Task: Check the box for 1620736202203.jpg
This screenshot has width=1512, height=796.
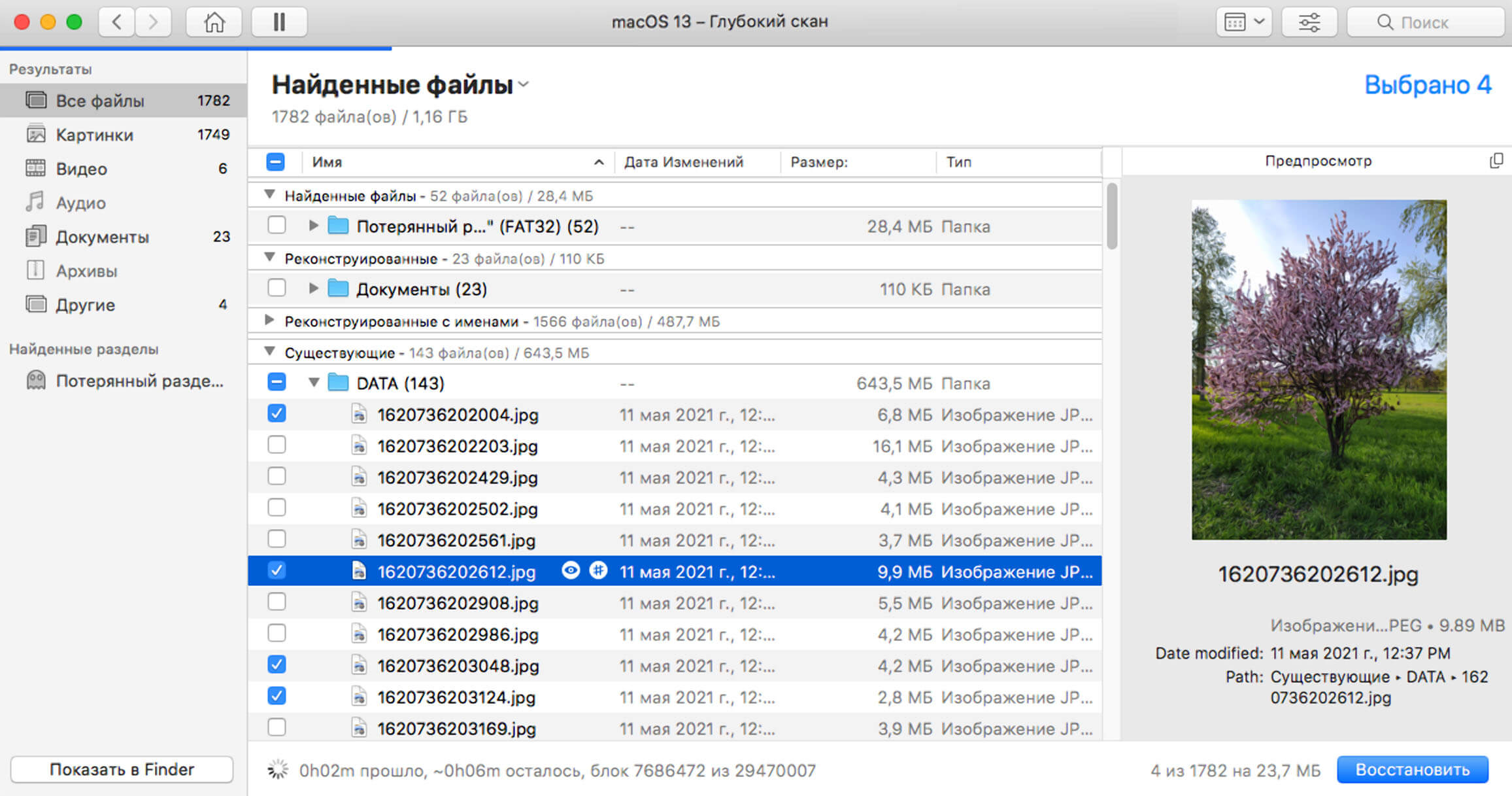Action: click(277, 445)
